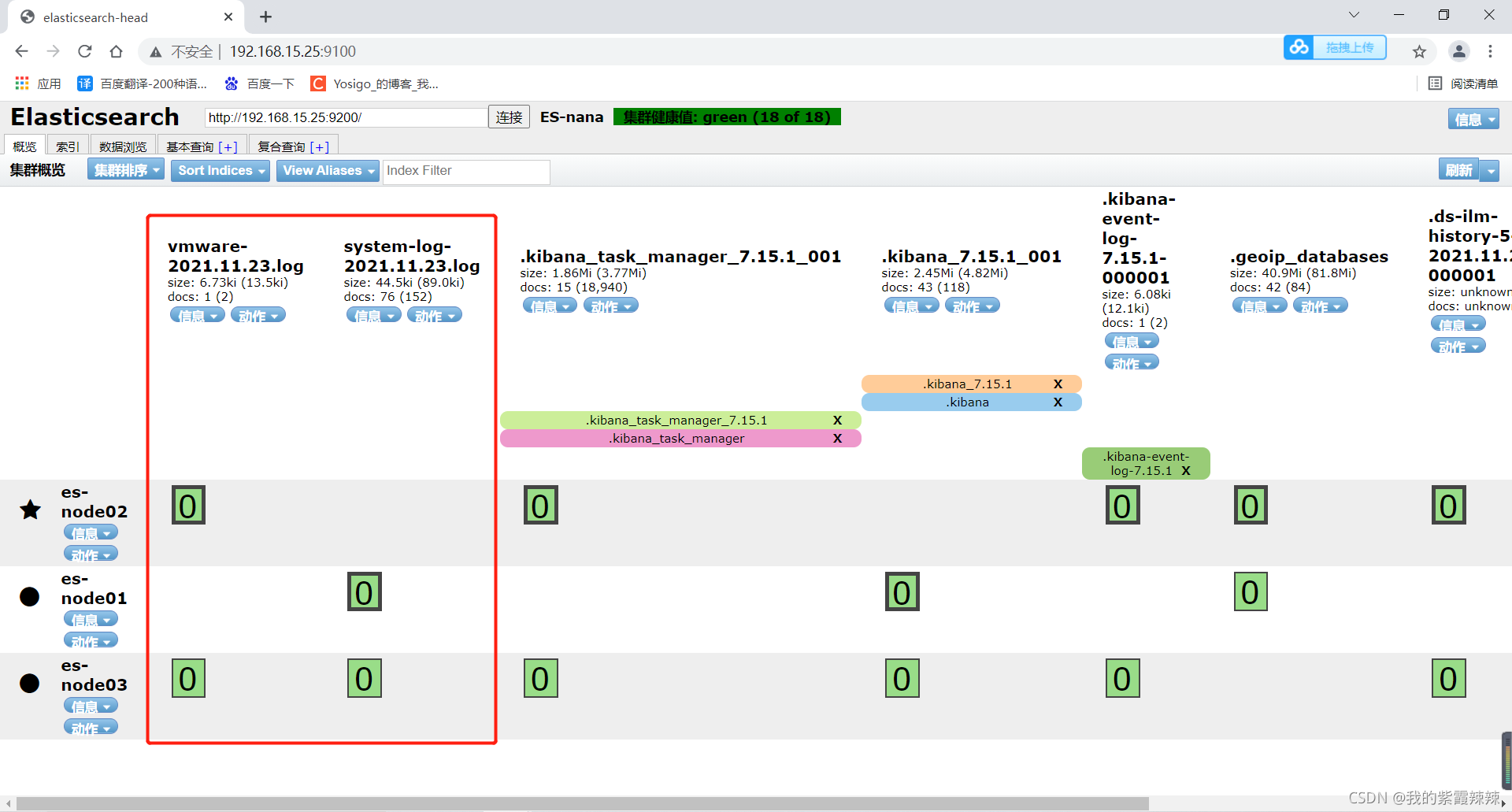
Task: Open the Baidu search bookmark
Action: coord(259,83)
